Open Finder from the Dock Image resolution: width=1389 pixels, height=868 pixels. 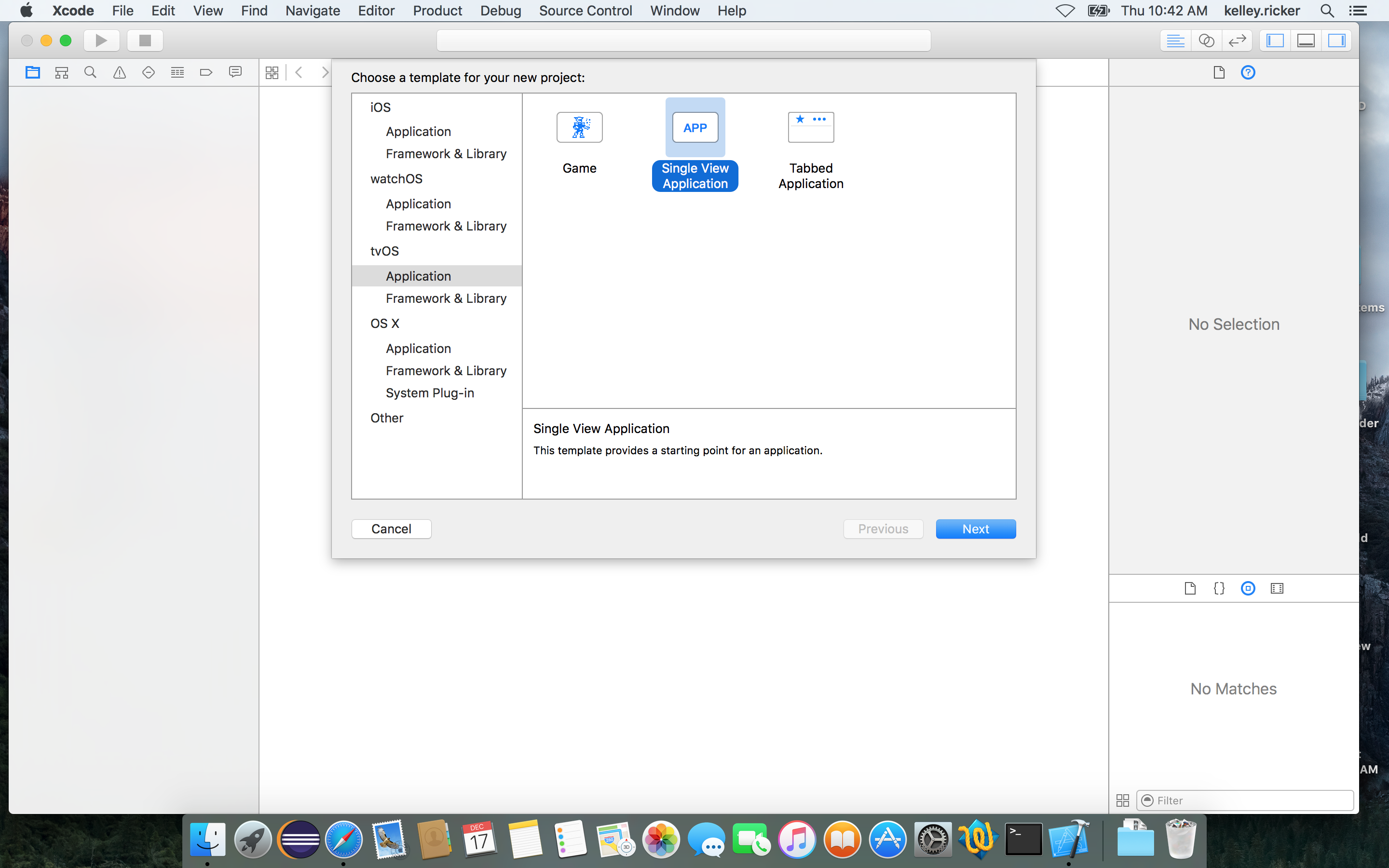tap(207, 840)
